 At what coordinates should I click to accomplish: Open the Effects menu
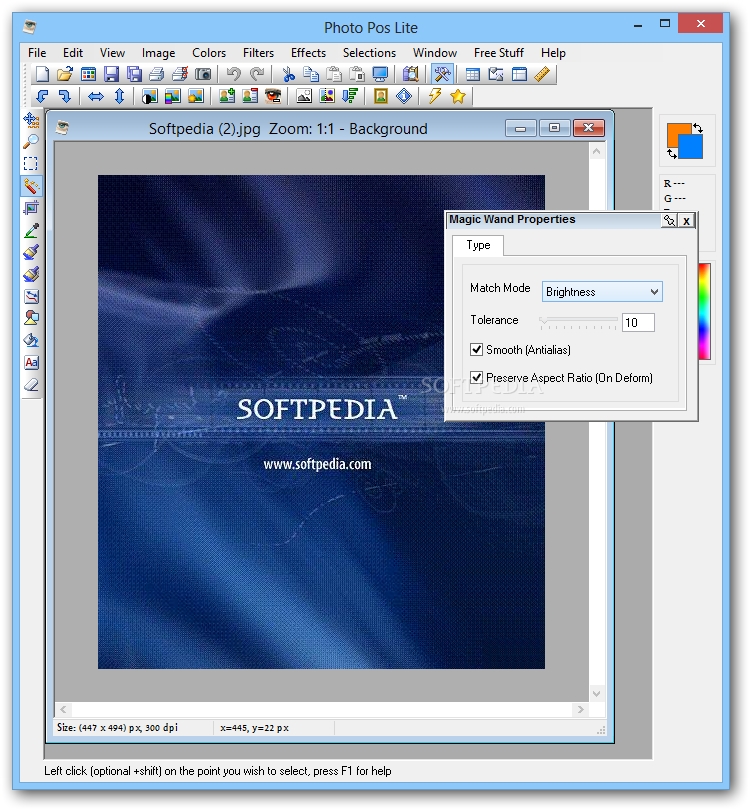(x=308, y=53)
